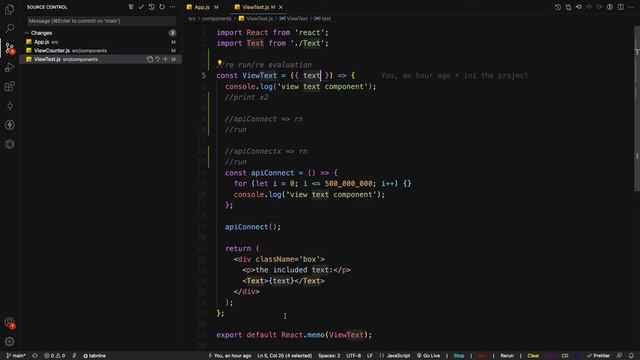Split the editor to the right
This screenshot has width=640, height=360.
coord(620,7)
